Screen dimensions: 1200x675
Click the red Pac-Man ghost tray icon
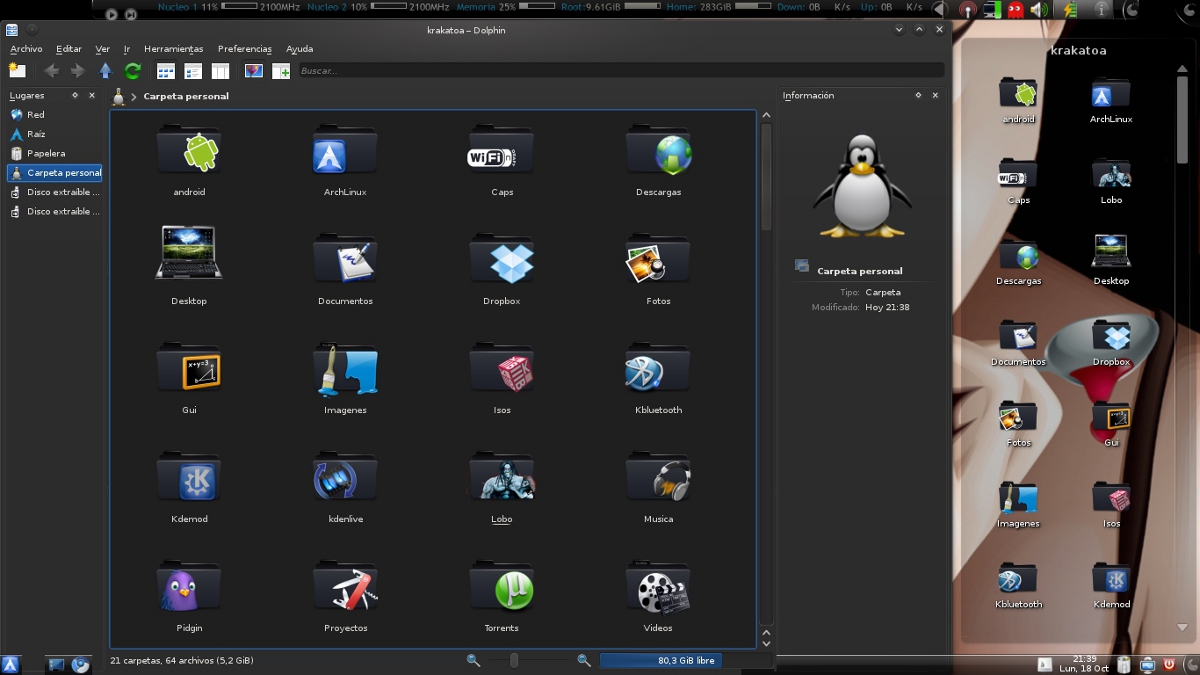click(1016, 10)
